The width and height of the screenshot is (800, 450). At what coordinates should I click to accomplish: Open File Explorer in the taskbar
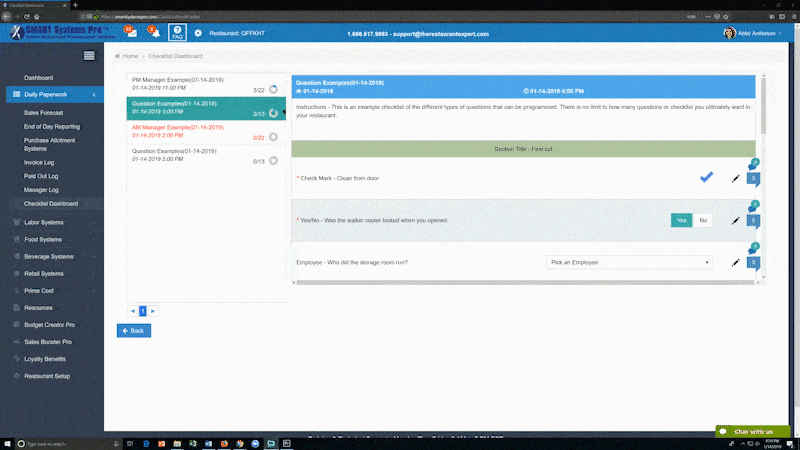[177, 444]
